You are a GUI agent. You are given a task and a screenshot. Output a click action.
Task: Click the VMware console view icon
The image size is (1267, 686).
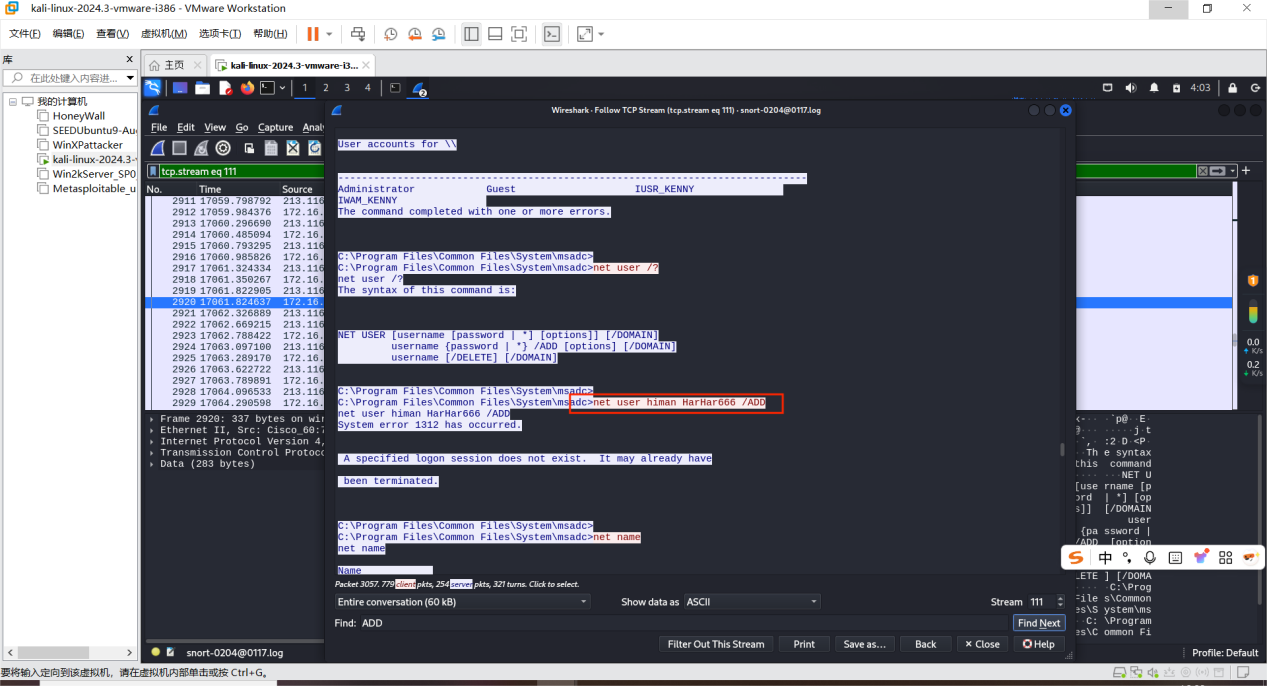point(552,34)
